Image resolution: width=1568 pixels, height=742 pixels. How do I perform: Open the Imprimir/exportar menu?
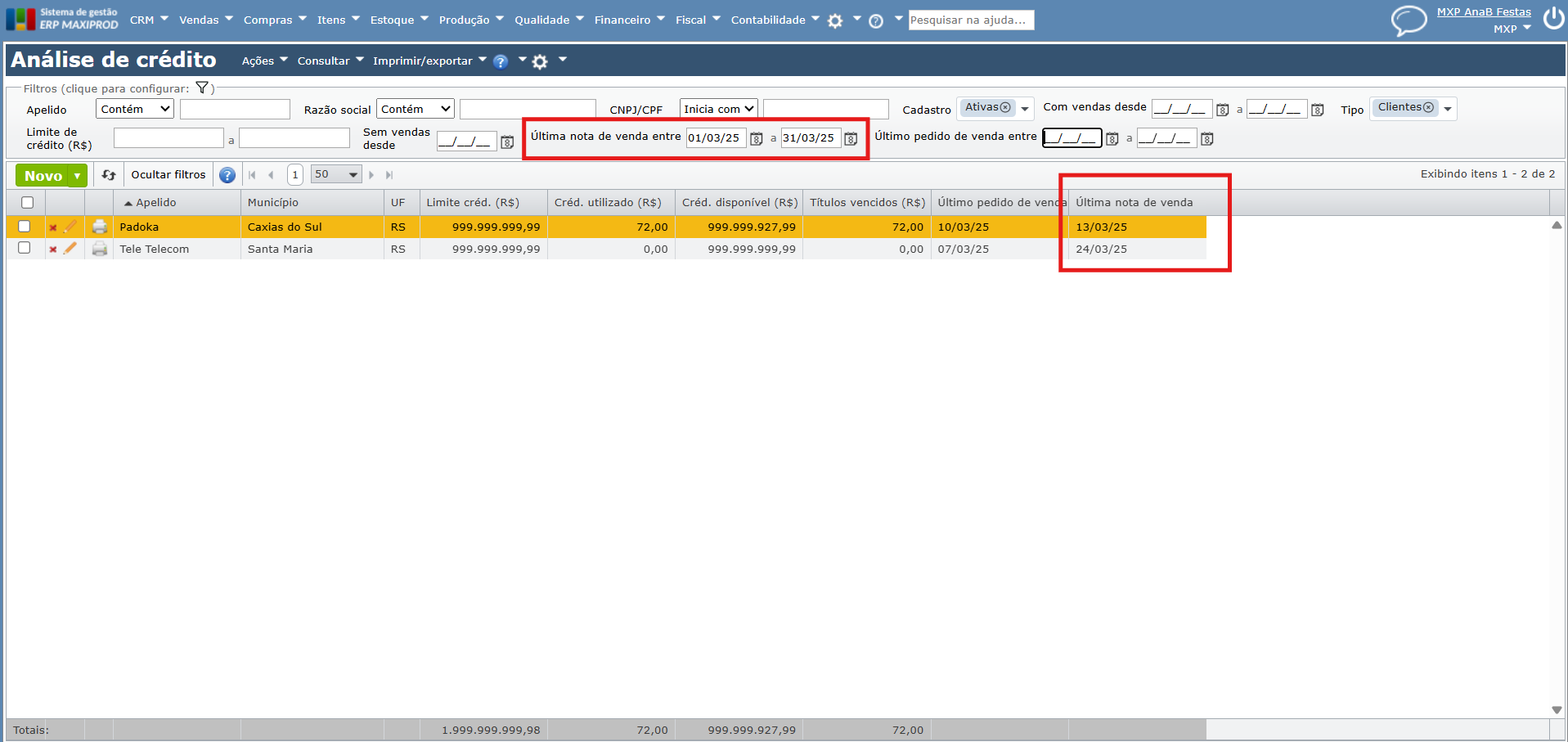(x=429, y=61)
